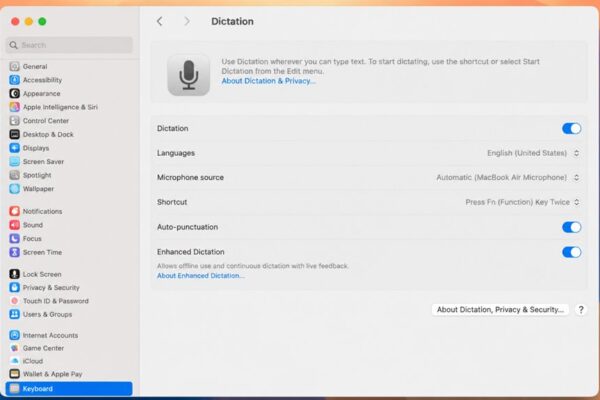Open General settings icon in sidebar
This screenshot has width=600, height=400.
[15, 66]
